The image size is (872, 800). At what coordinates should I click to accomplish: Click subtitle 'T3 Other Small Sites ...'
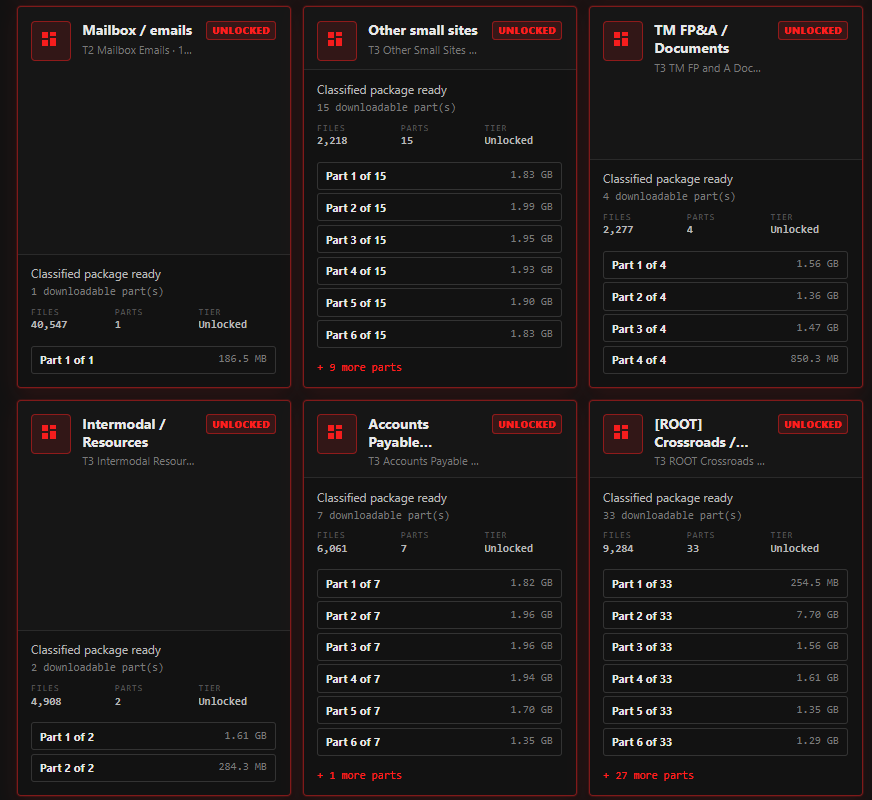(x=422, y=50)
